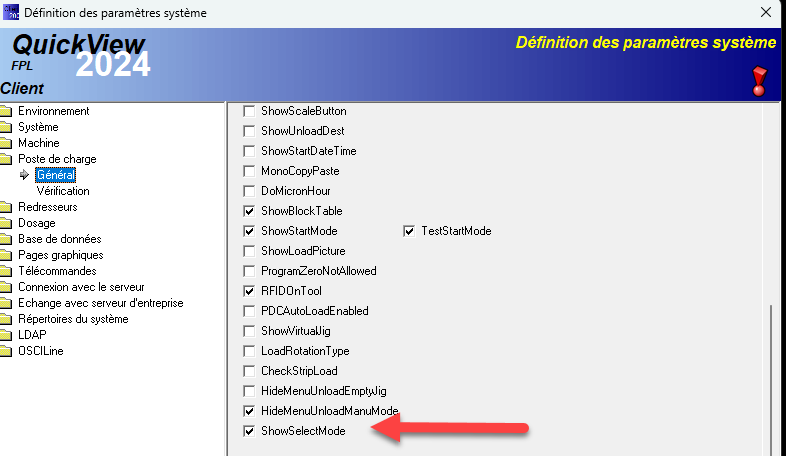Click the Poste de charge folder icon

6,159
